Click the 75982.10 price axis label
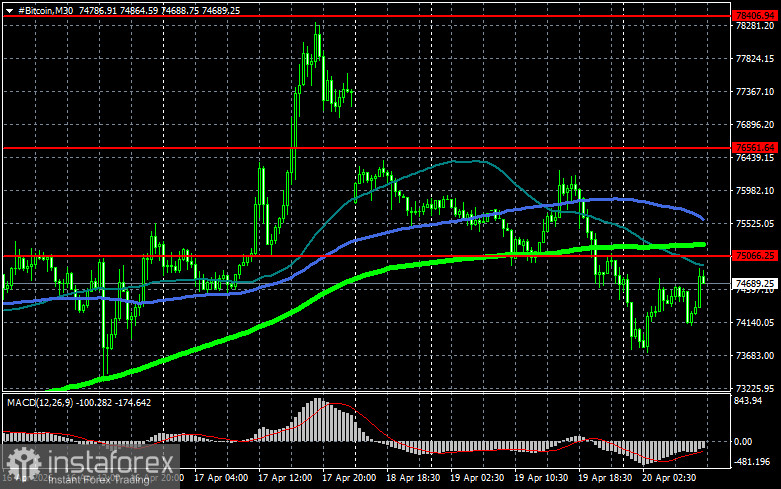This screenshot has height=489, width=781. [755, 191]
